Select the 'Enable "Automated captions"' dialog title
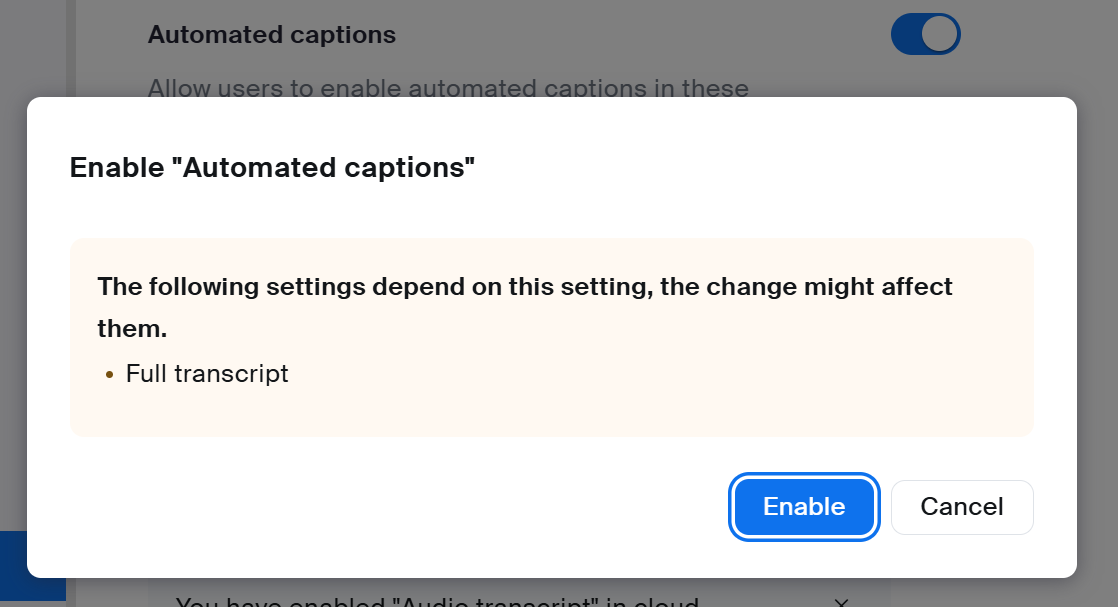 (x=272, y=168)
